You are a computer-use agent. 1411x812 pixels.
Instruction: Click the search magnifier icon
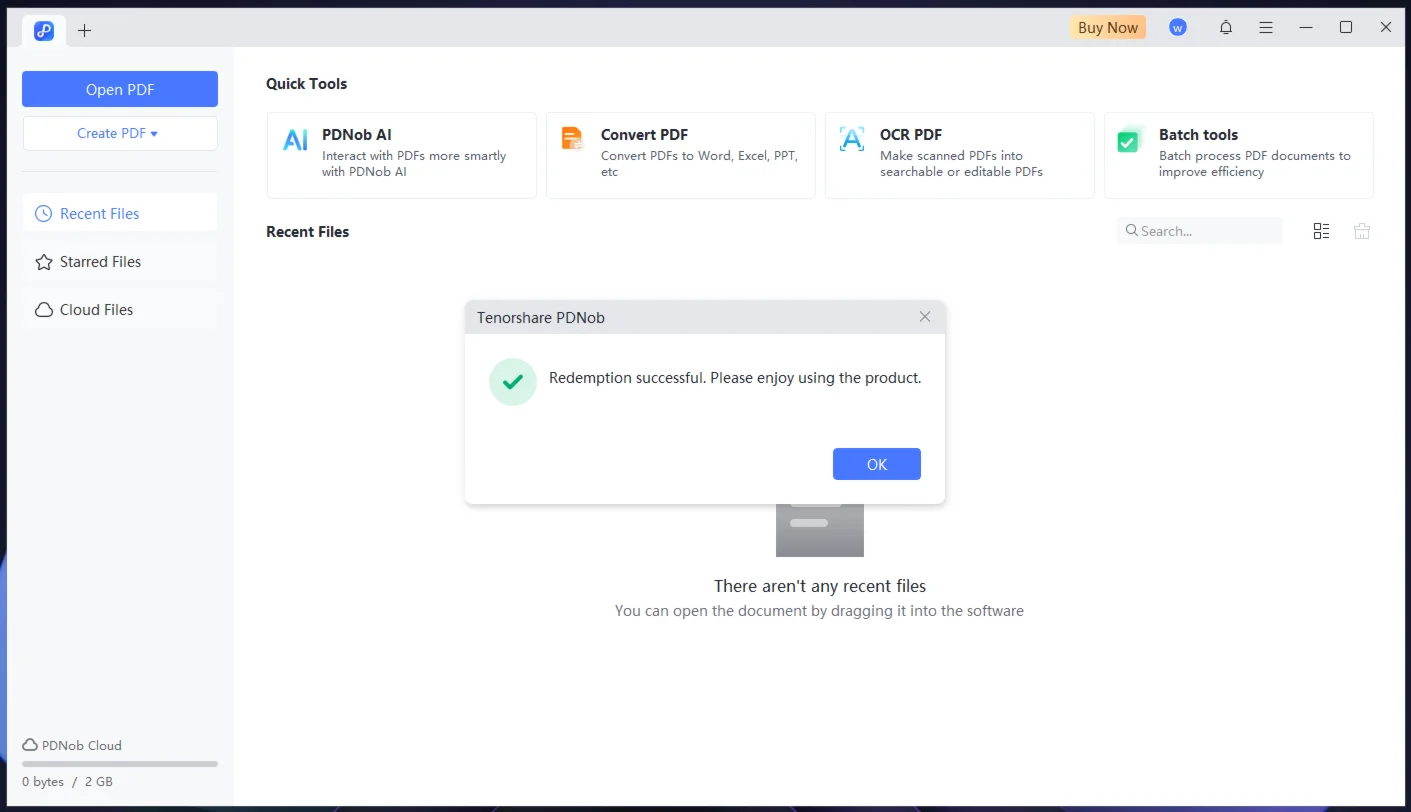tap(1132, 230)
